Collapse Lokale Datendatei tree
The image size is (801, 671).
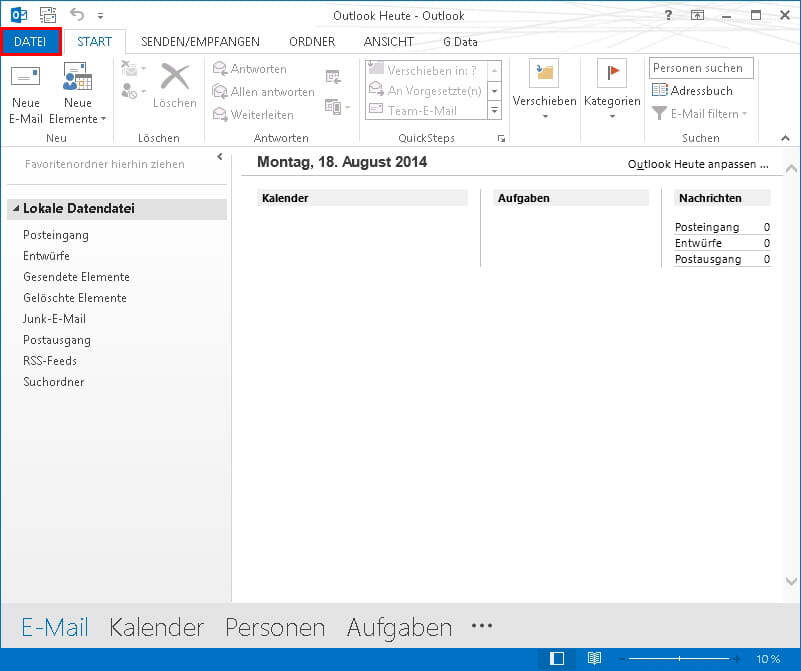tap(16, 208)
